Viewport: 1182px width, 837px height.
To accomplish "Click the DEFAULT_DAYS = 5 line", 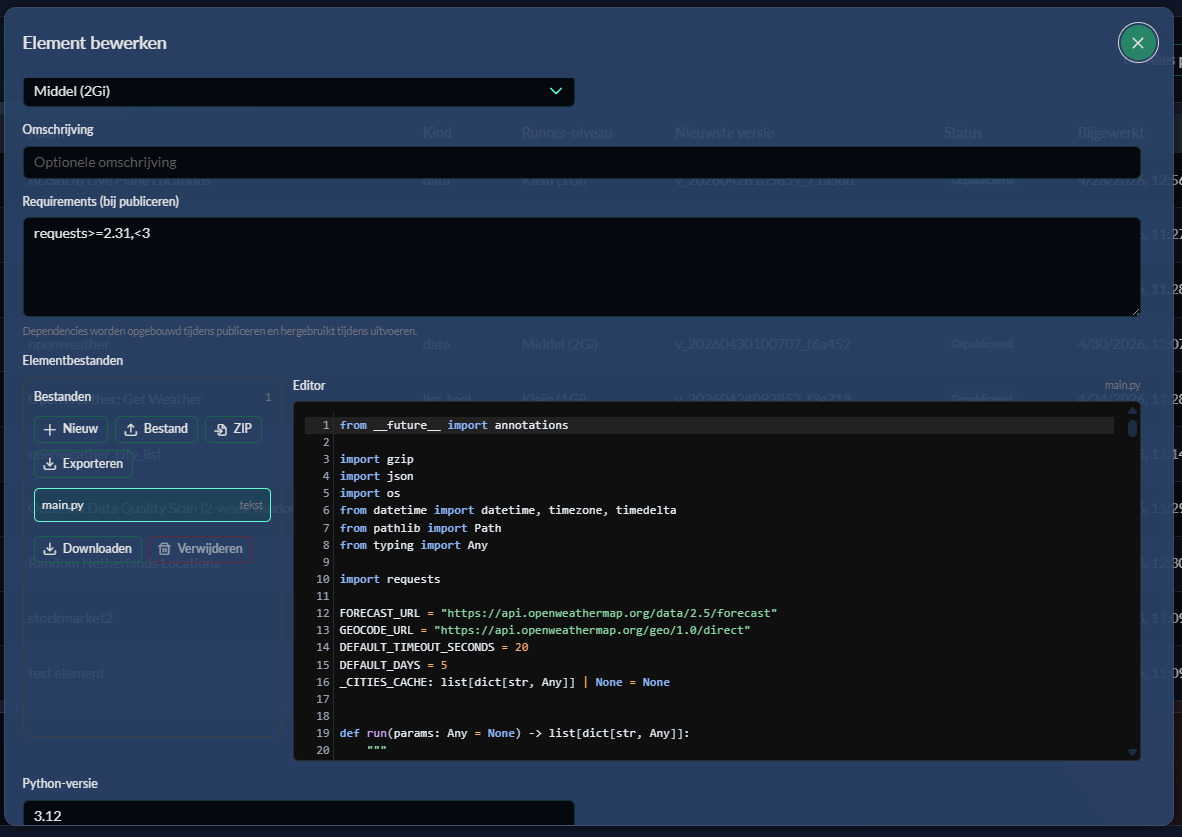I will 393,665.
